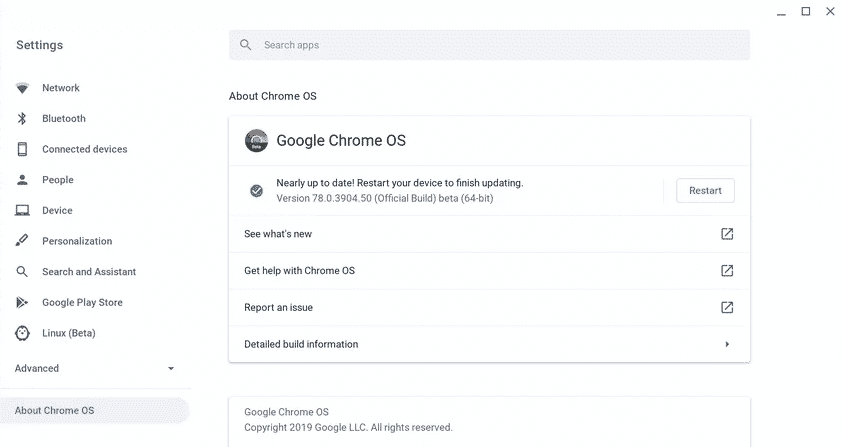Click the Device laptop icon

pyautogui.click(x=22, y=211)
